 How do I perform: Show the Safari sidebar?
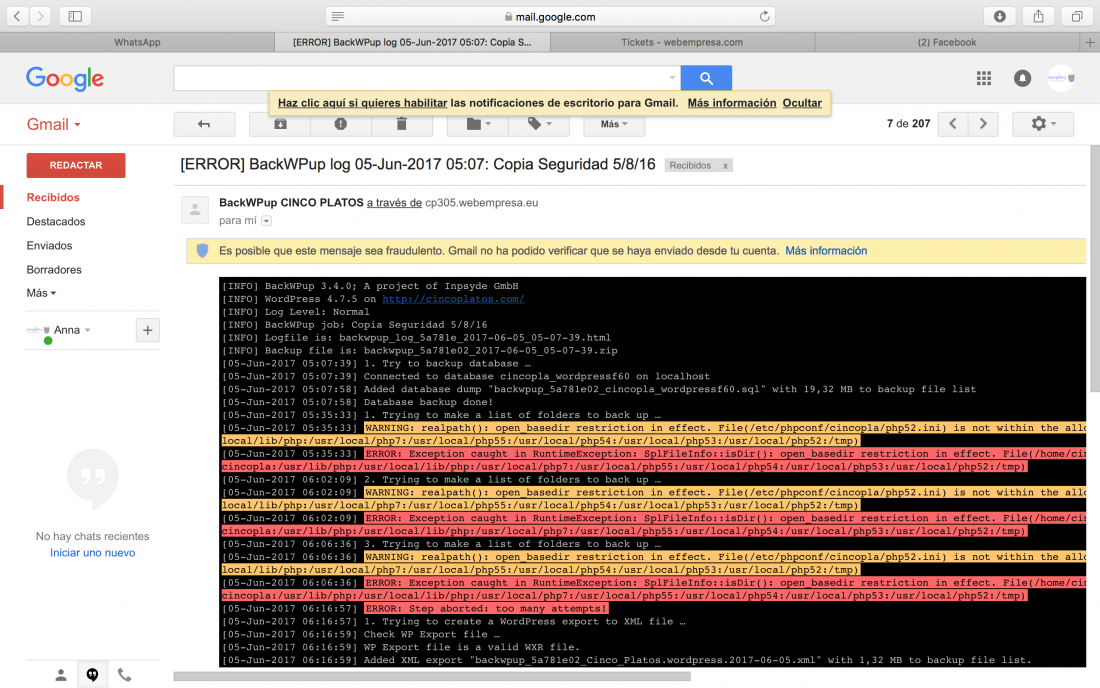(x=75, y=16)
